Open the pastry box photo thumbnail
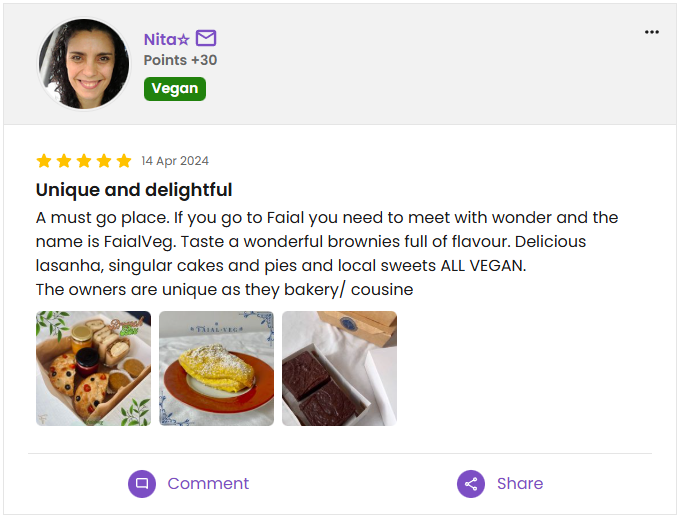This screenshot has width=681, height=519. [93, 368]
